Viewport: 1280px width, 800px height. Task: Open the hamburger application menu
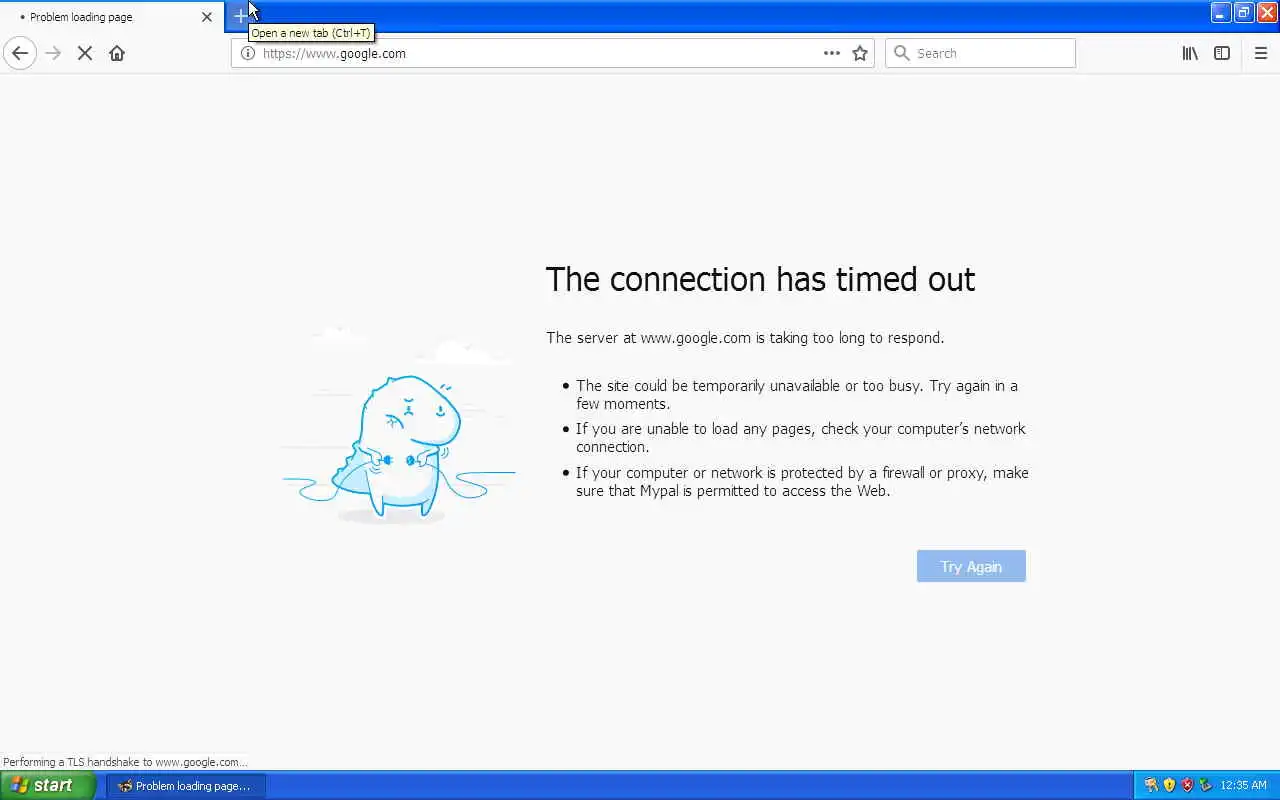point(1261,53)
